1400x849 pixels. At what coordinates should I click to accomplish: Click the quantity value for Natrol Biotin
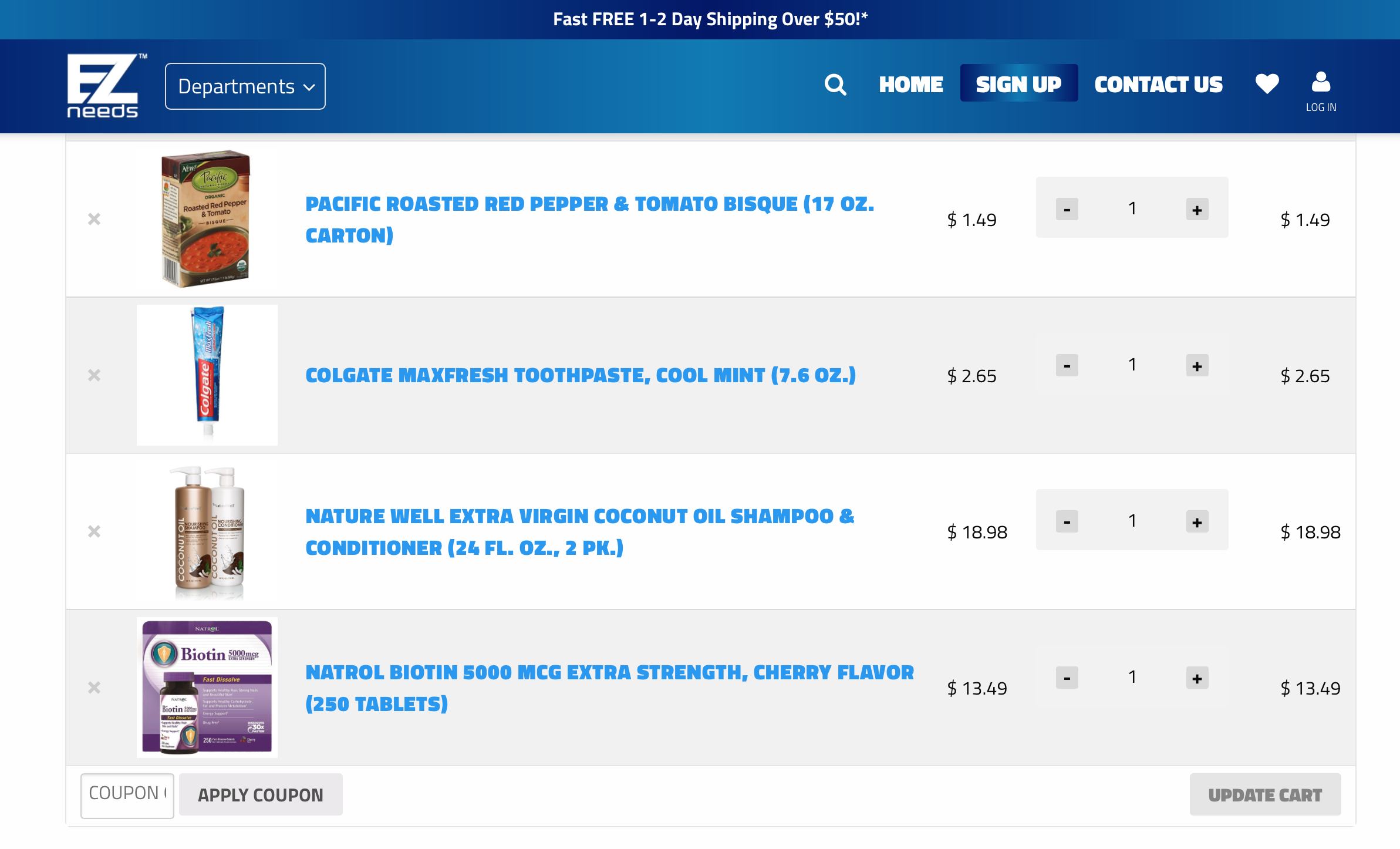point(1132,676)
